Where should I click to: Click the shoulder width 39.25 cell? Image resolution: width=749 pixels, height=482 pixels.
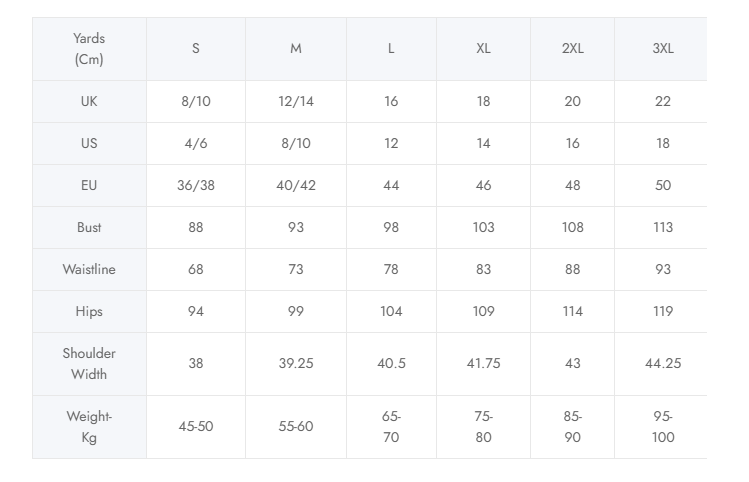[x=296, y=363]
